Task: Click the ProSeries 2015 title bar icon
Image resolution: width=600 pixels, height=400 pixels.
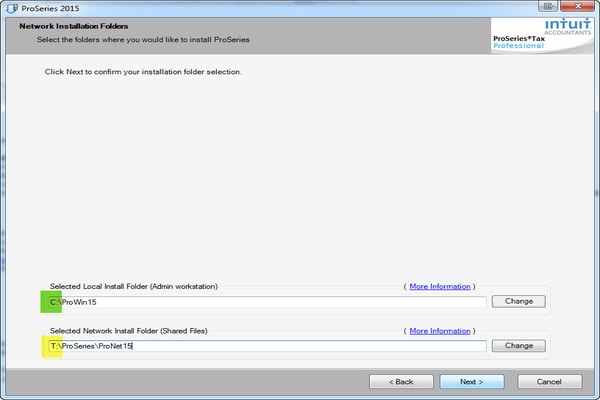Action: [12, 8]
